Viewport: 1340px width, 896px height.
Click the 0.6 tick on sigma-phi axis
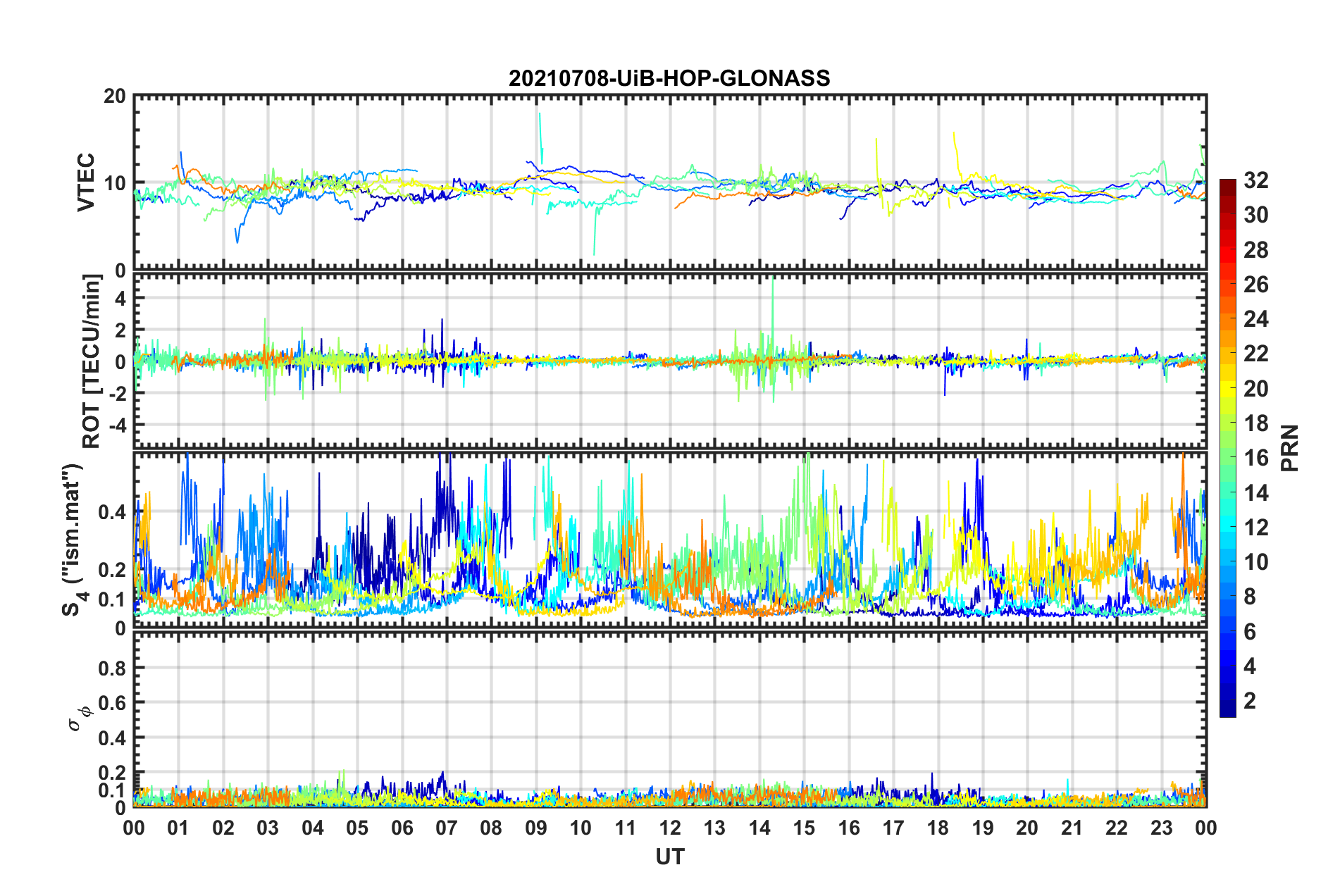113,703
